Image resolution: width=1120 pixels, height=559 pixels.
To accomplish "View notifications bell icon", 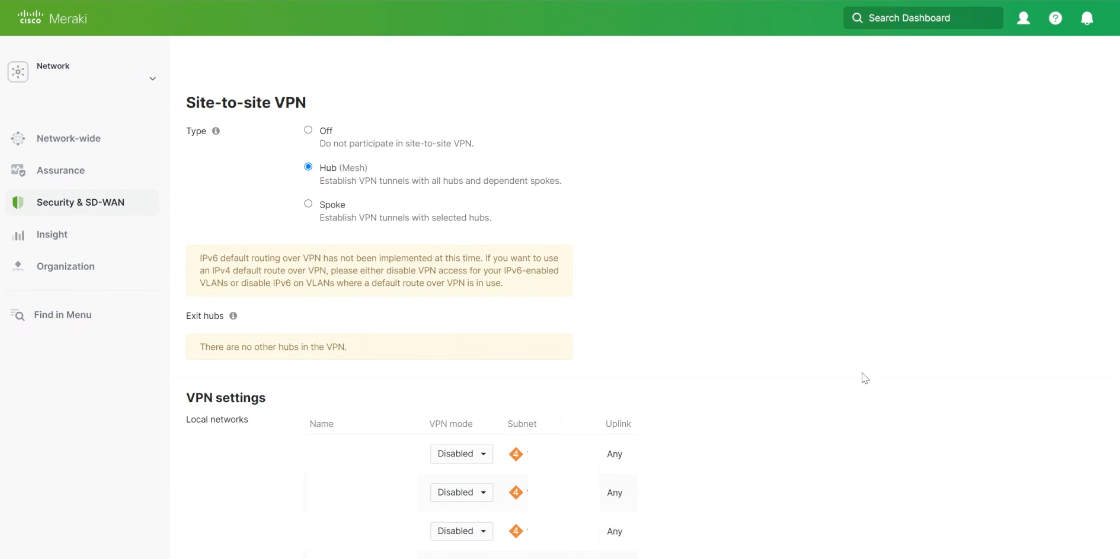I will (1086, 18).
